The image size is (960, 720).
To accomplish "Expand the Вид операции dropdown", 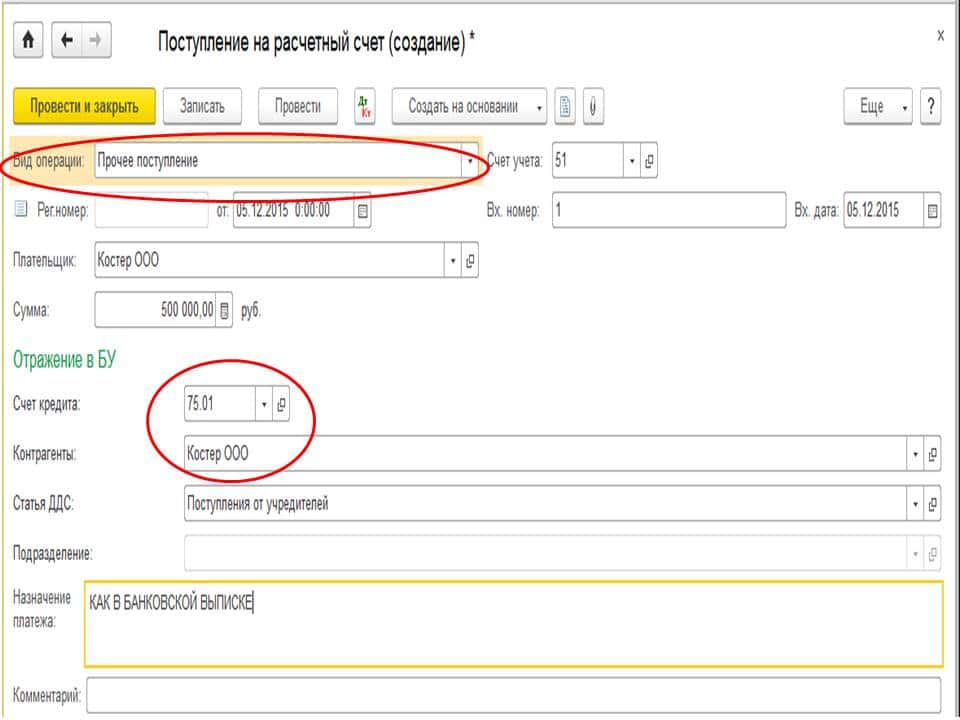I will pos(470,161).
